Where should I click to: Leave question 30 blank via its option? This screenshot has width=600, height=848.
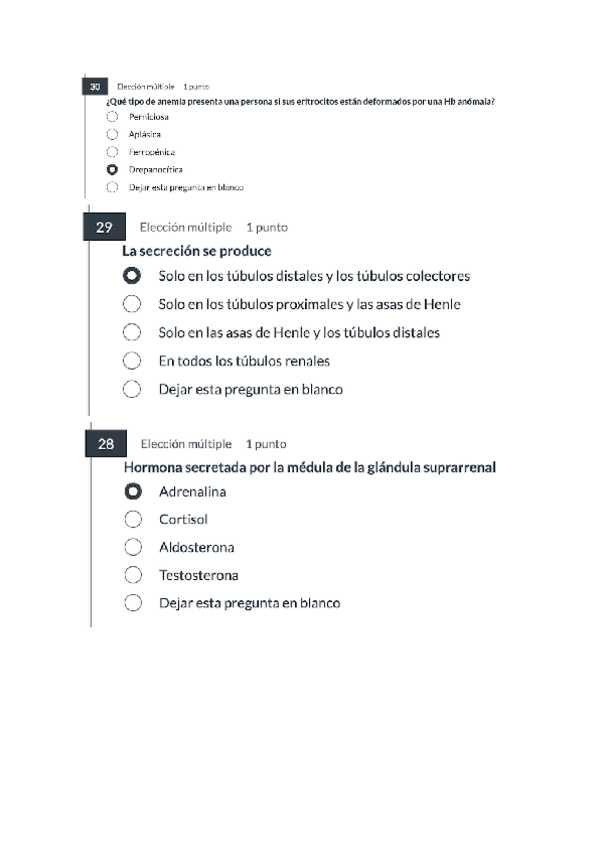pyautogui.click(x=110, y=187)
